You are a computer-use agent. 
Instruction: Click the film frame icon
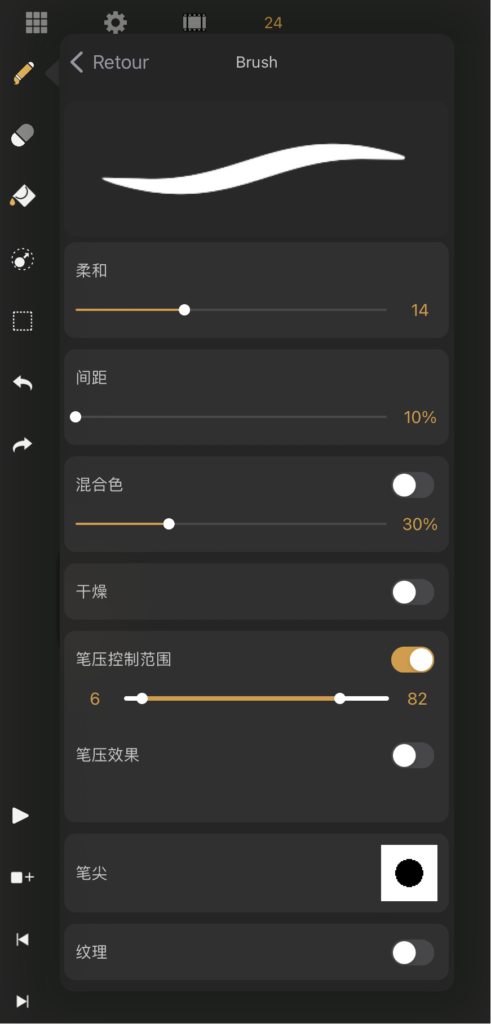pyautogui.click(x=195, y=22)
